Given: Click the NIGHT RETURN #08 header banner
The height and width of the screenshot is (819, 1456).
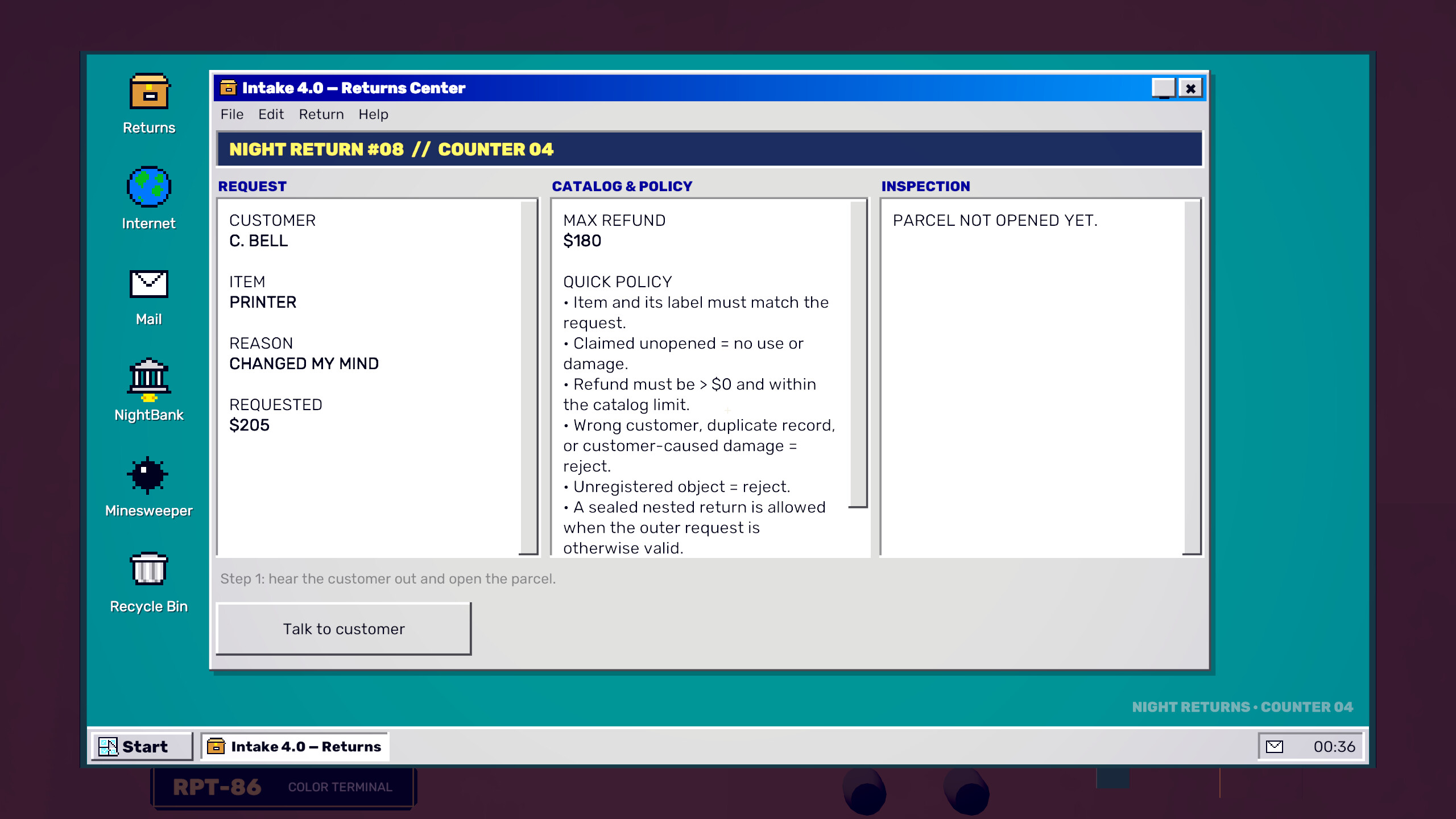Looking at the screenshot, I should pos(709,149).
